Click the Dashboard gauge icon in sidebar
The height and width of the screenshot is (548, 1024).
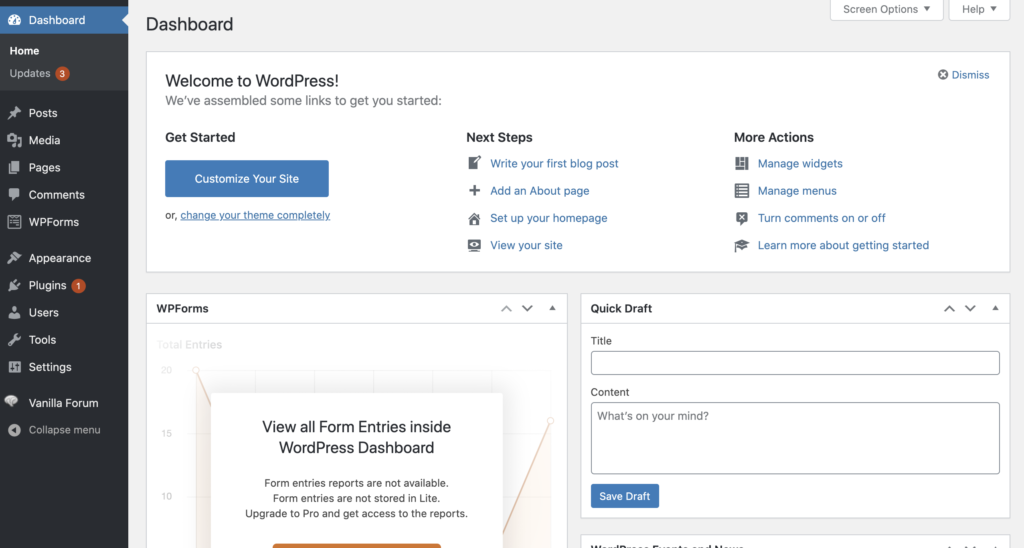tap(14, 20)
